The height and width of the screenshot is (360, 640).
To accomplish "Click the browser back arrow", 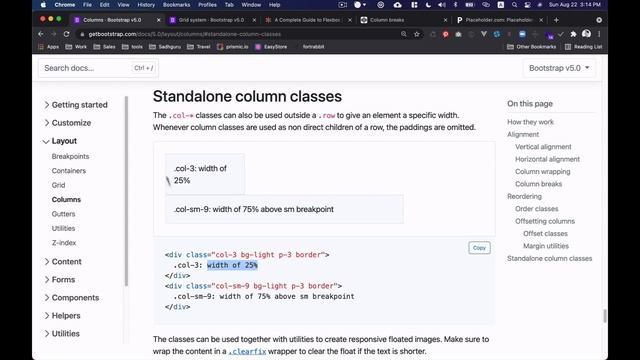I will click(x=41, y=34).
